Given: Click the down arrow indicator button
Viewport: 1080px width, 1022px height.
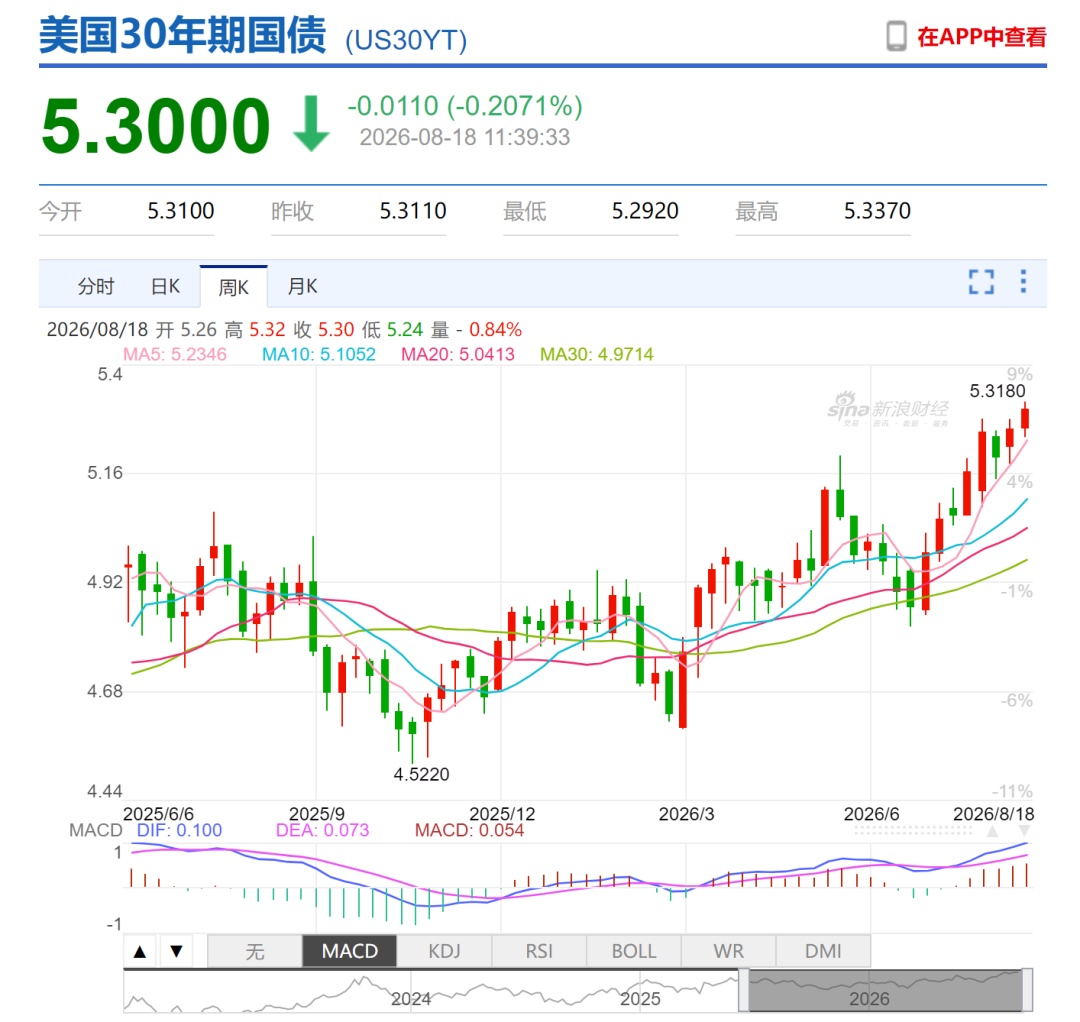Looking at the screenshot, I should click(176, 951).
